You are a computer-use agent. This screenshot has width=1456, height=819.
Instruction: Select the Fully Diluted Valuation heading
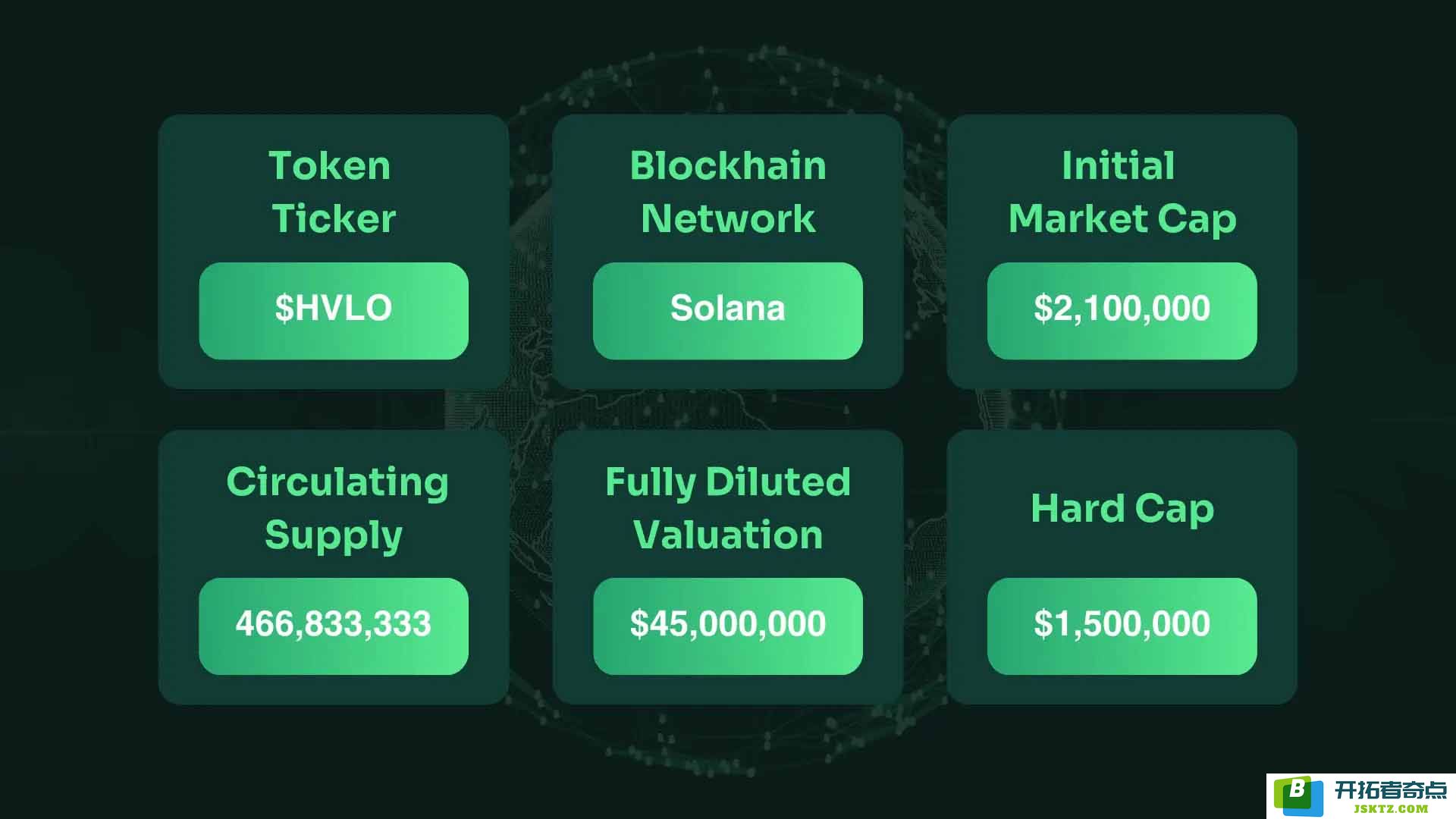point(728,508)
